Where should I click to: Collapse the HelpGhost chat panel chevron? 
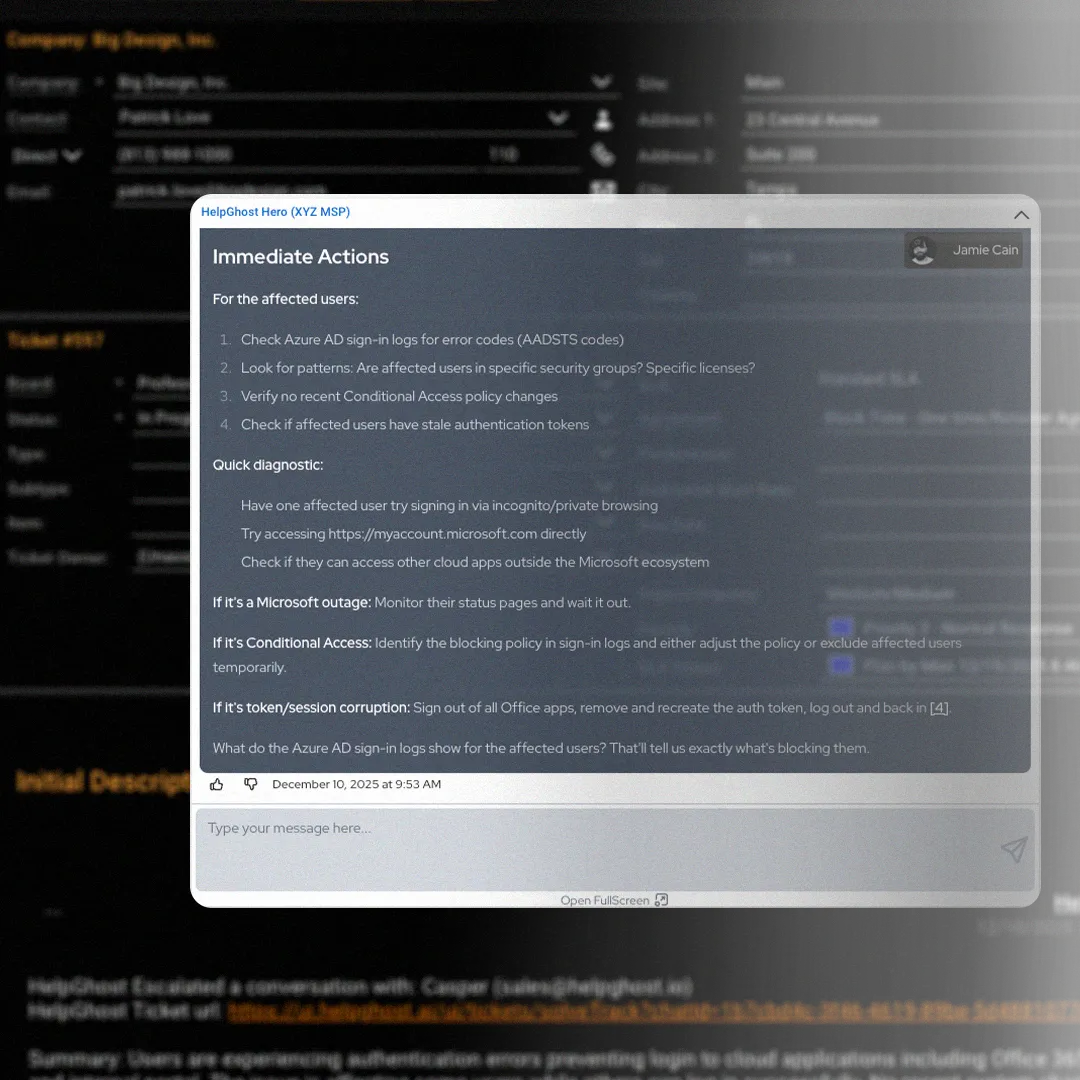click(x=1021, y=215)
